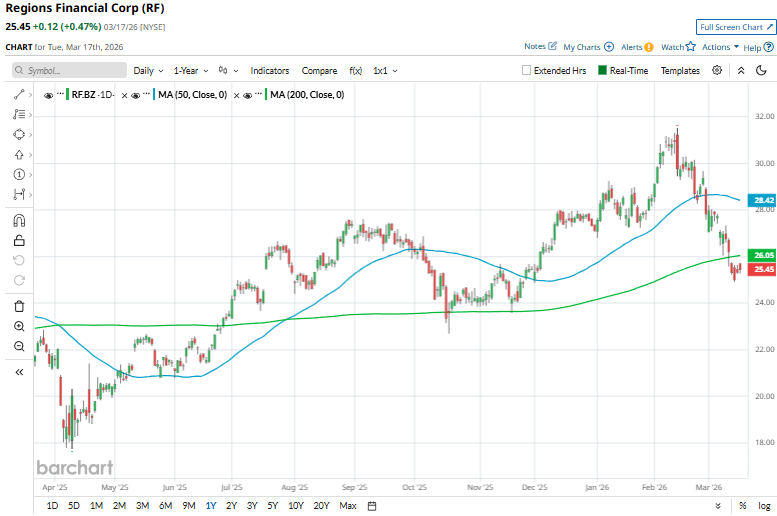This screenshot has width=777, height=516.
Task: Select the 6M time range
Action: click(x=165, y=506)
